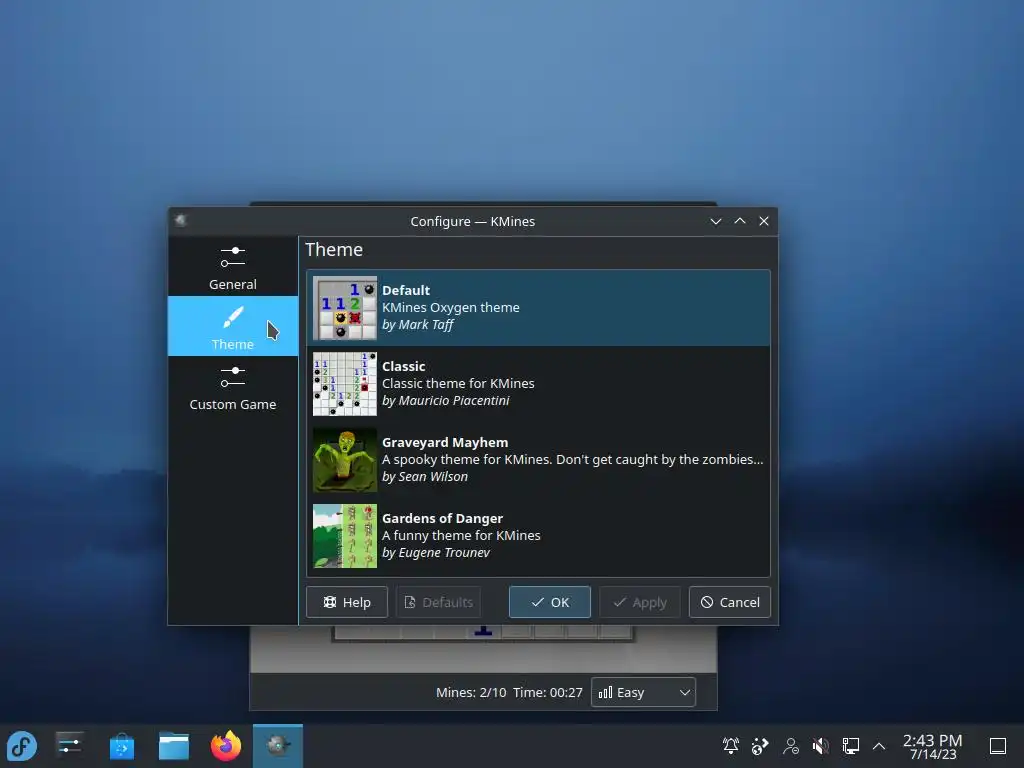Open the Easy difficulty dropdown in KMines
This screenshot has width=1024, height=768.
pyautogui.click(x=643, y=692)
